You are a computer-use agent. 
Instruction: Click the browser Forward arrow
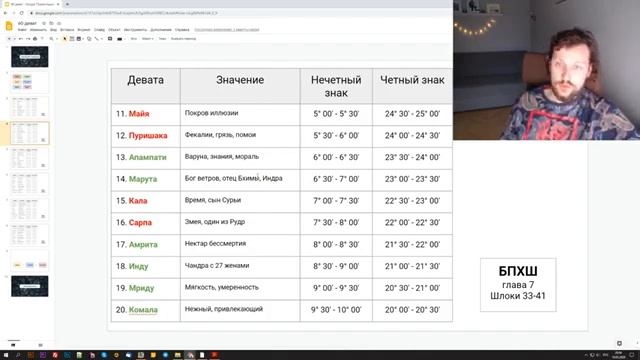[13, 13]
